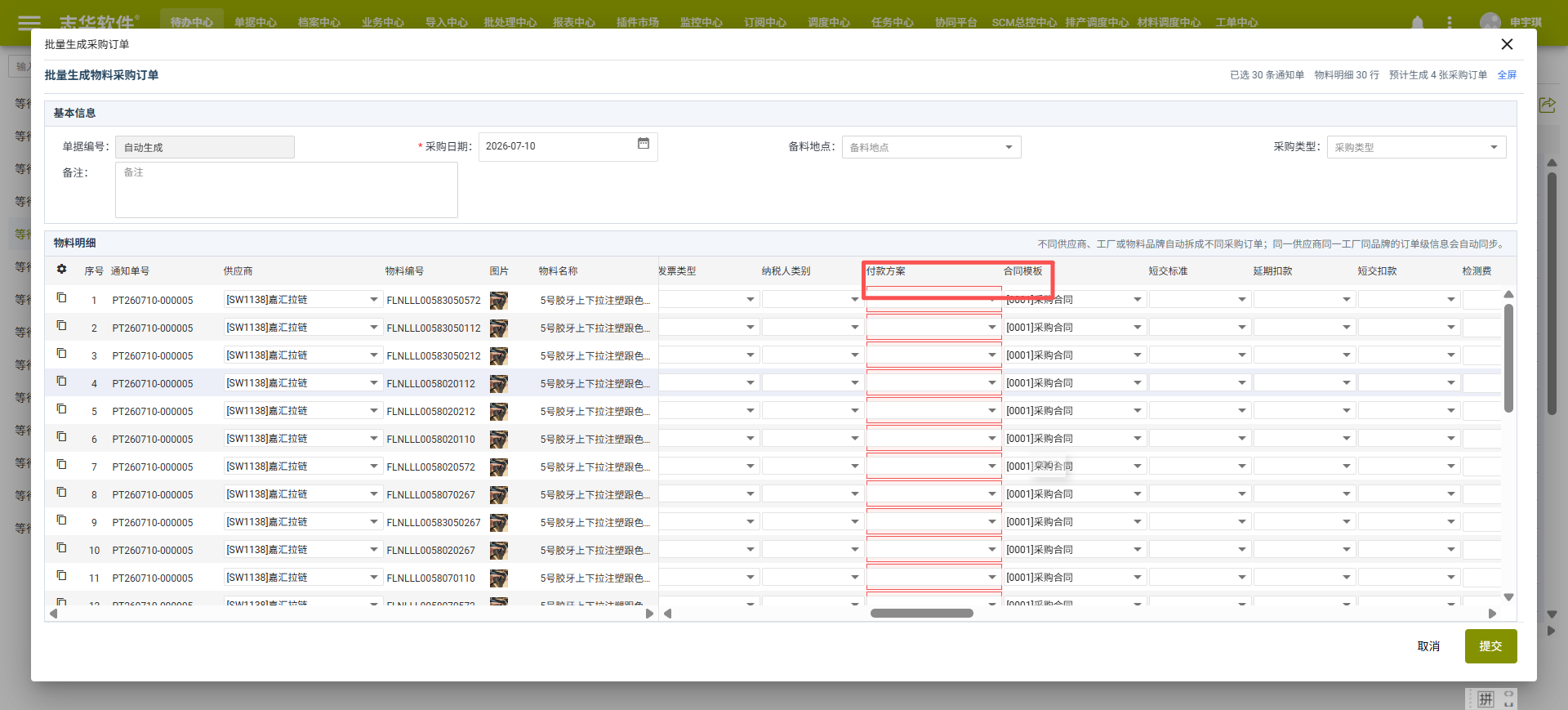1568x710 pixels.
Task: Open the calendar picker for 采购日期
Action: (644, 144)
